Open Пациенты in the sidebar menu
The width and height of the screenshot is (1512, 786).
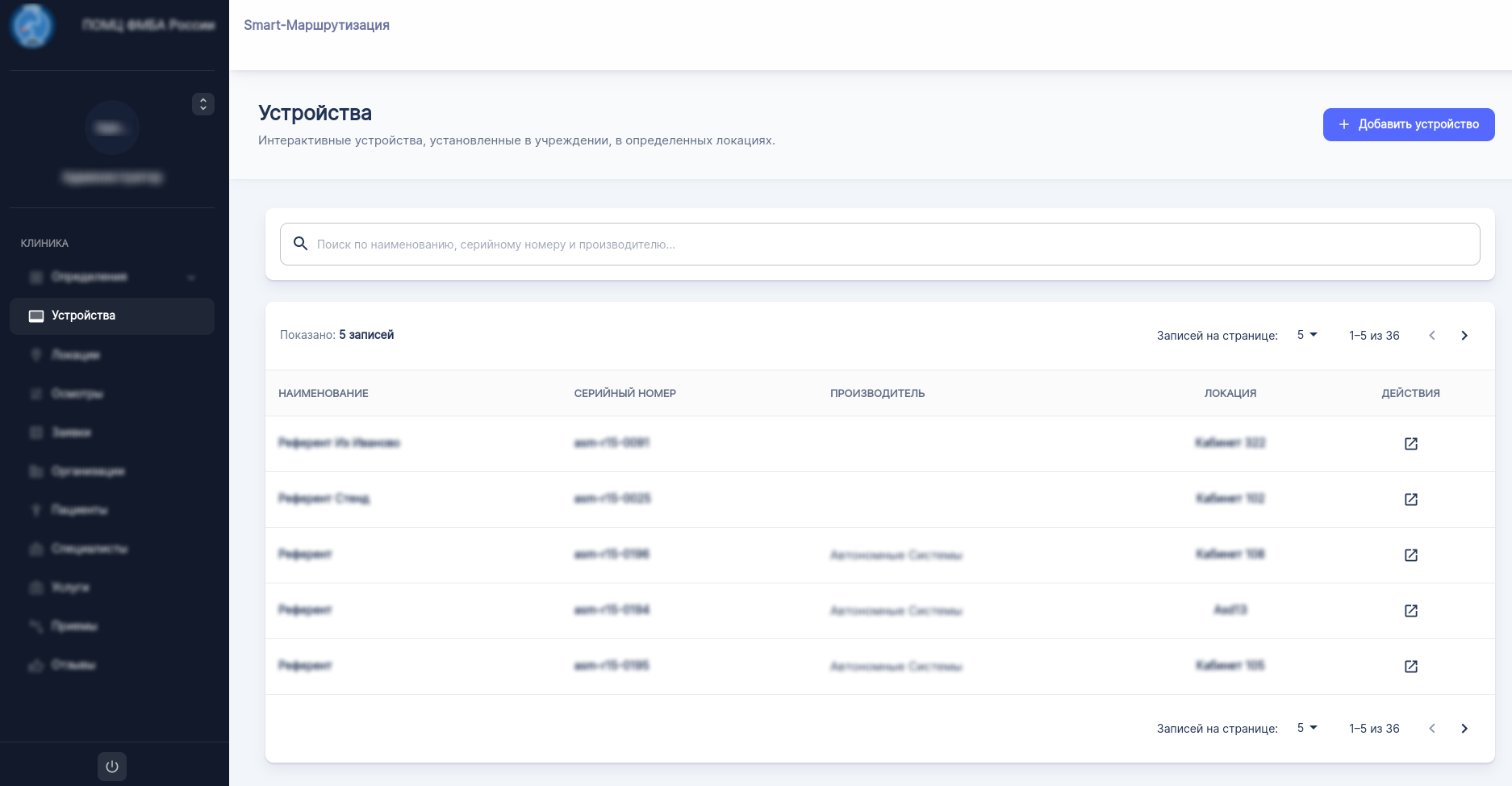tap(79, 510)
